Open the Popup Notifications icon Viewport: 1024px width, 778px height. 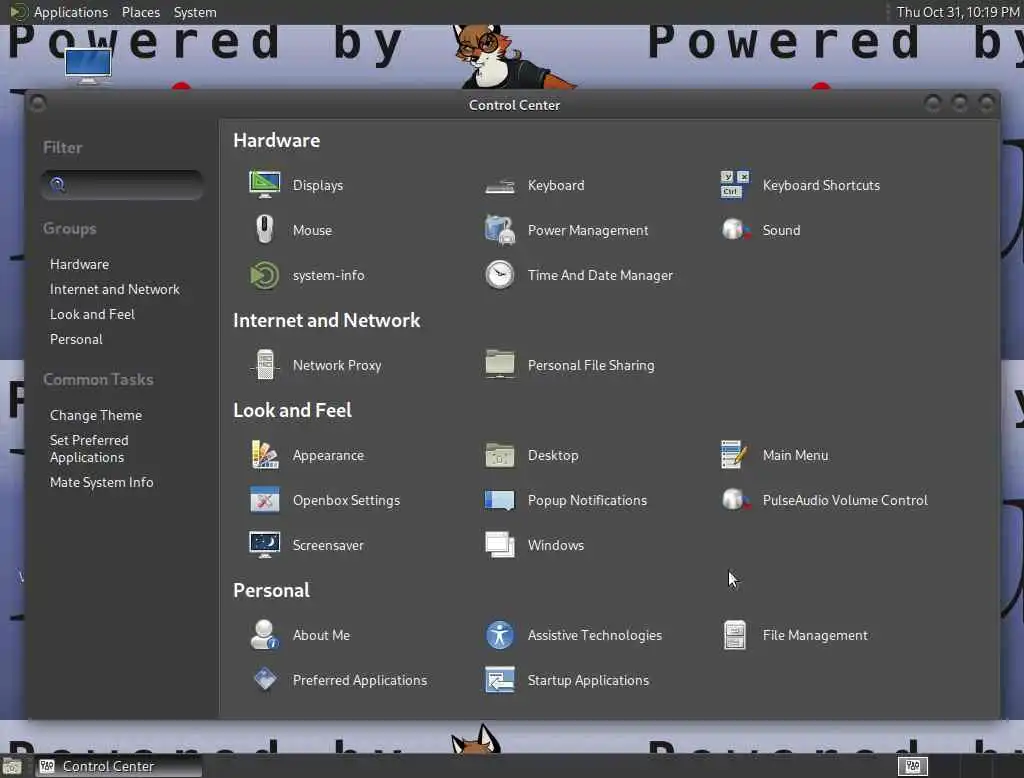coord(500,500)
